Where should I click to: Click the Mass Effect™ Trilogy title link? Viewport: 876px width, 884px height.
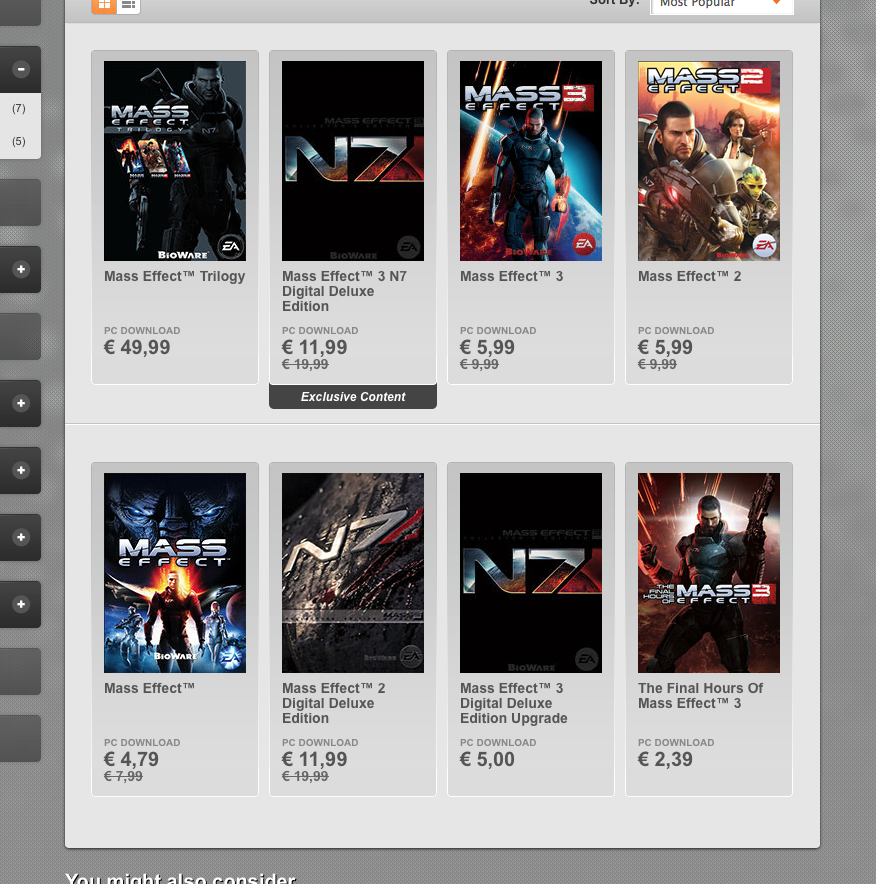[x=175, y=276]
